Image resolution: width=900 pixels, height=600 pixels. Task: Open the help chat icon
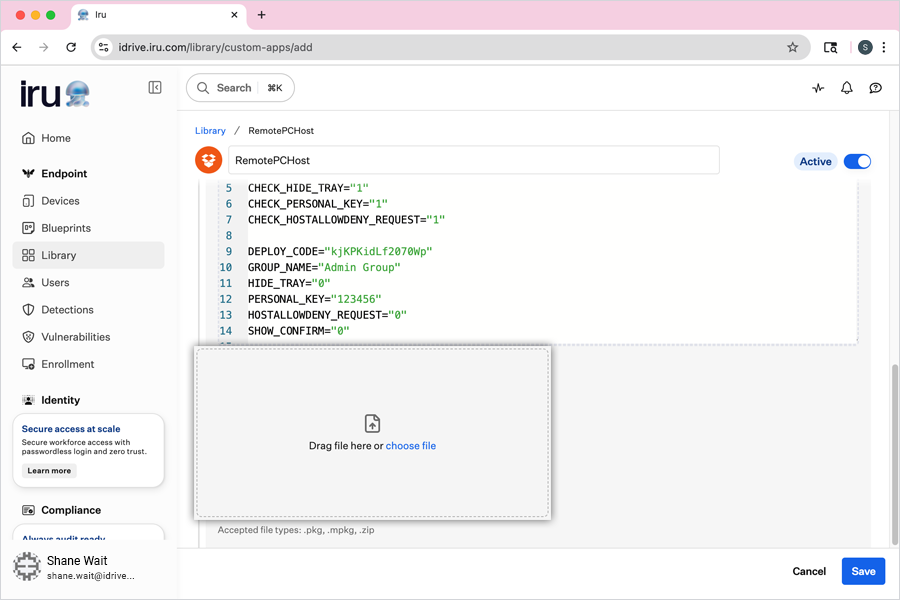[x=876, y=88]
